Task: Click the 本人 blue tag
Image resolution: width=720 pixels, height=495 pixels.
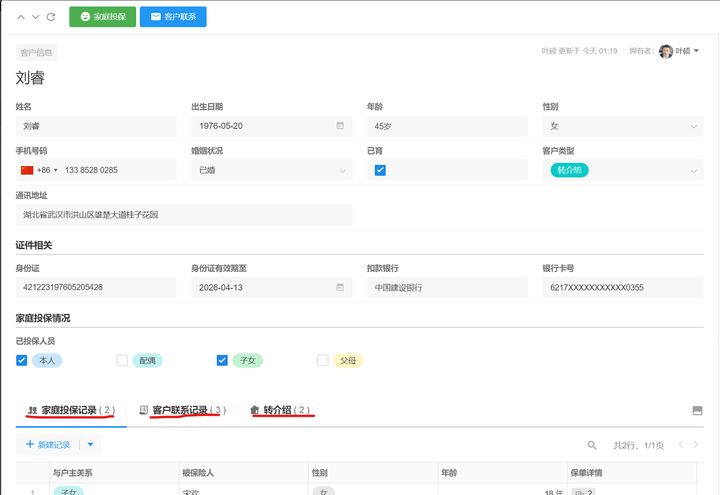Action: click(47, 360)
